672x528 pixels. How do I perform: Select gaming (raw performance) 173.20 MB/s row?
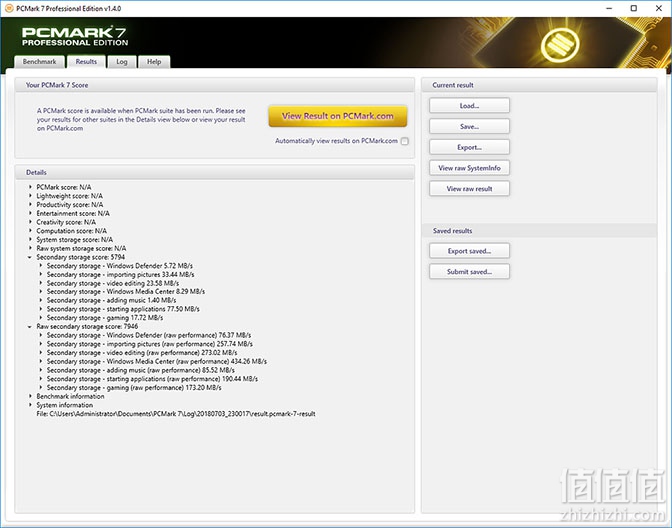point(134,387)
